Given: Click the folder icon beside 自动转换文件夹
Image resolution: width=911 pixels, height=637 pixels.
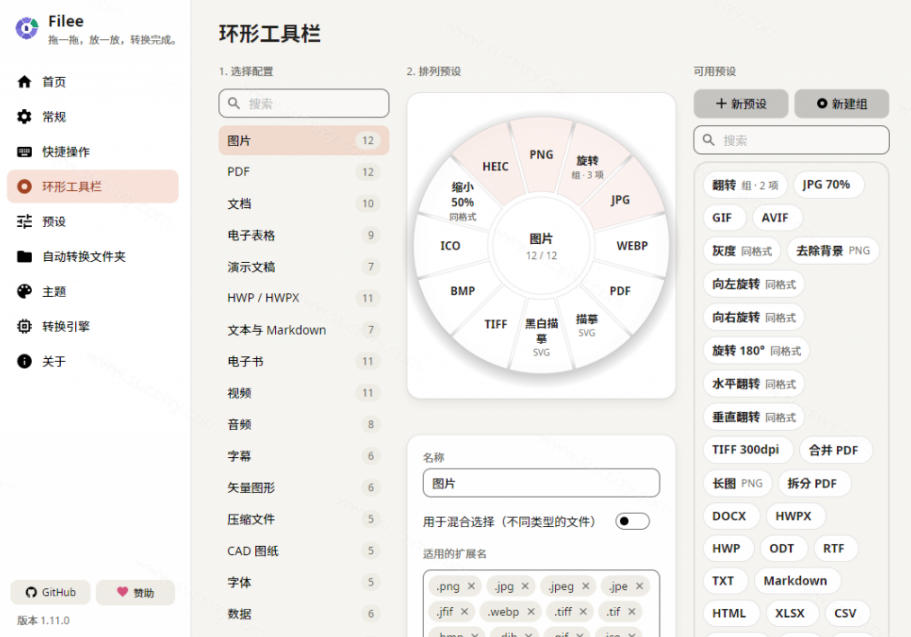Looking at the screenshot, I should click(24, 256).
